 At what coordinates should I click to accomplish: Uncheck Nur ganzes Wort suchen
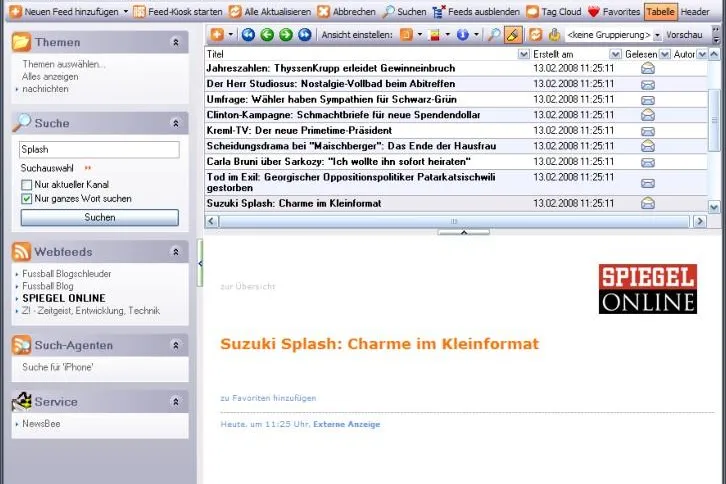pos(27,199)
